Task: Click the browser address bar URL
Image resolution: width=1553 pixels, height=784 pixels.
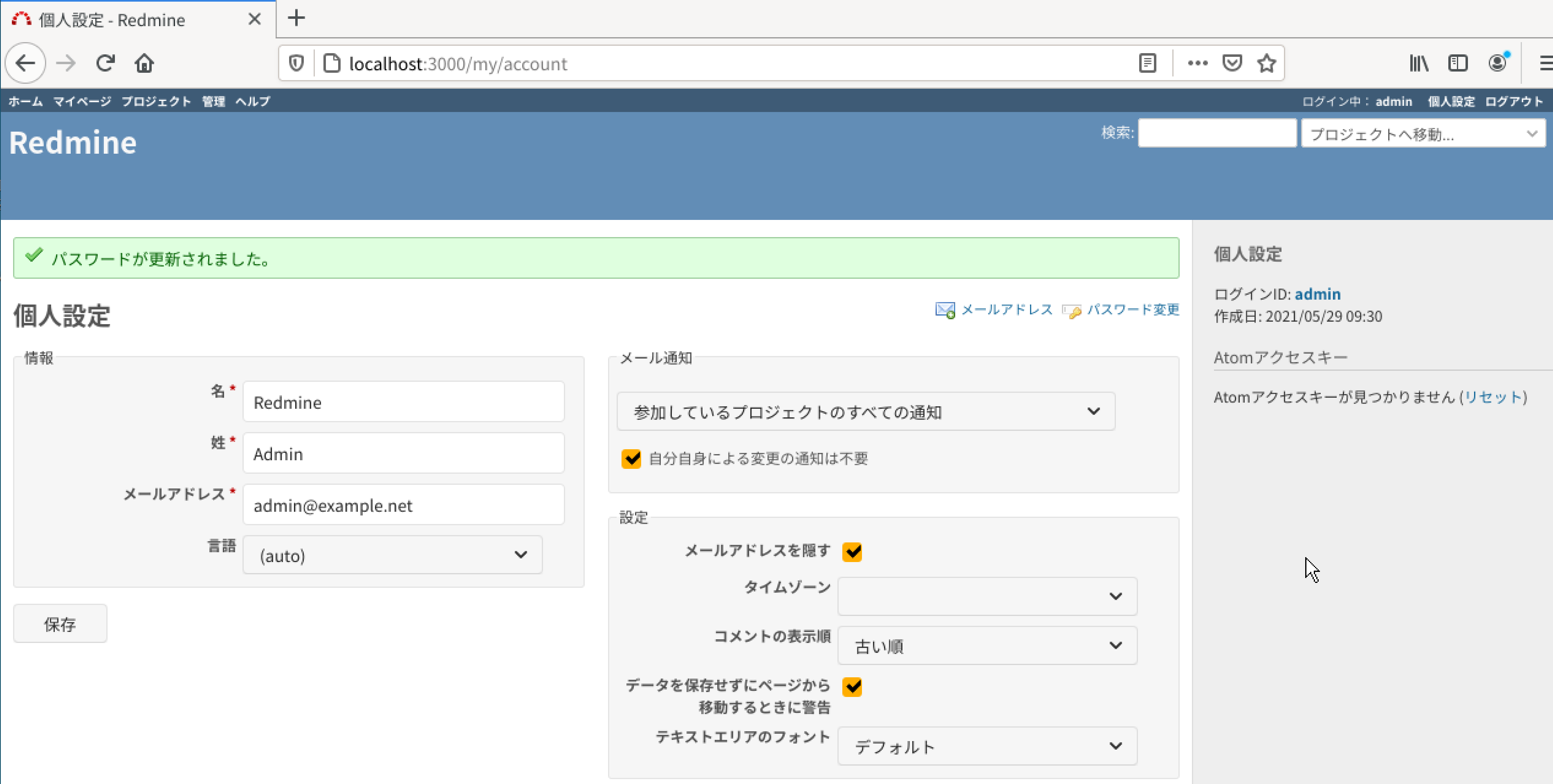Action: (x=458, y=63)
